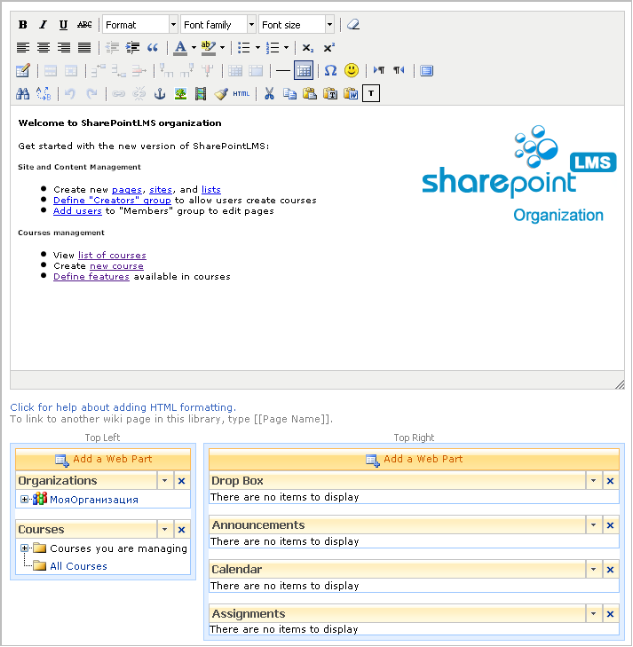Clean up messy code with broom icon
This screenshot has width=633, height=647.
[x=221, y=94]
